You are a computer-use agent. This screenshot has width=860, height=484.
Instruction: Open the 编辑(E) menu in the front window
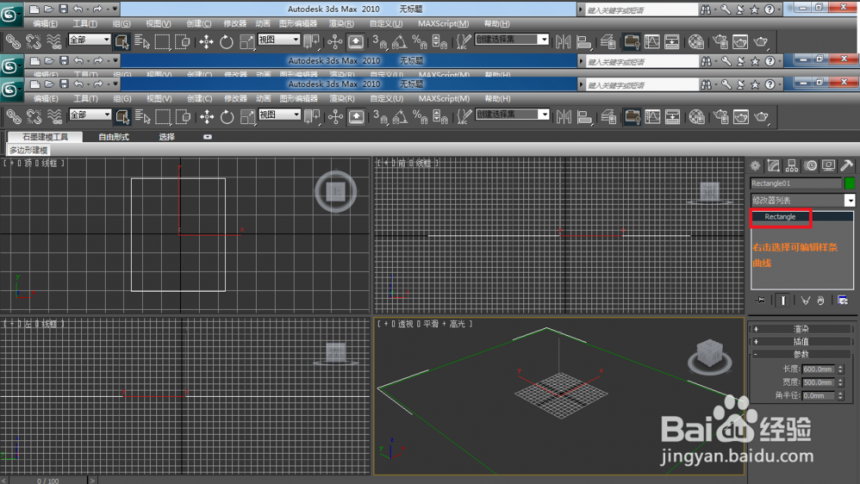click(x=45, y=99)
